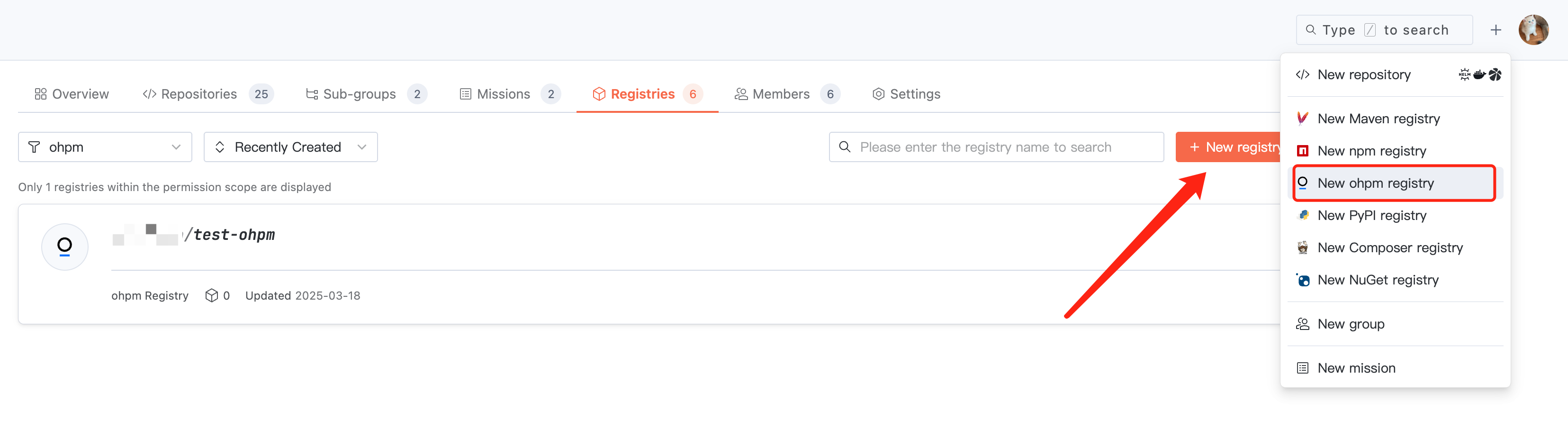The width and height of the screenshot is (1568, 421).
Task: Select New Composer registry option
Action: pos(1390,247)
